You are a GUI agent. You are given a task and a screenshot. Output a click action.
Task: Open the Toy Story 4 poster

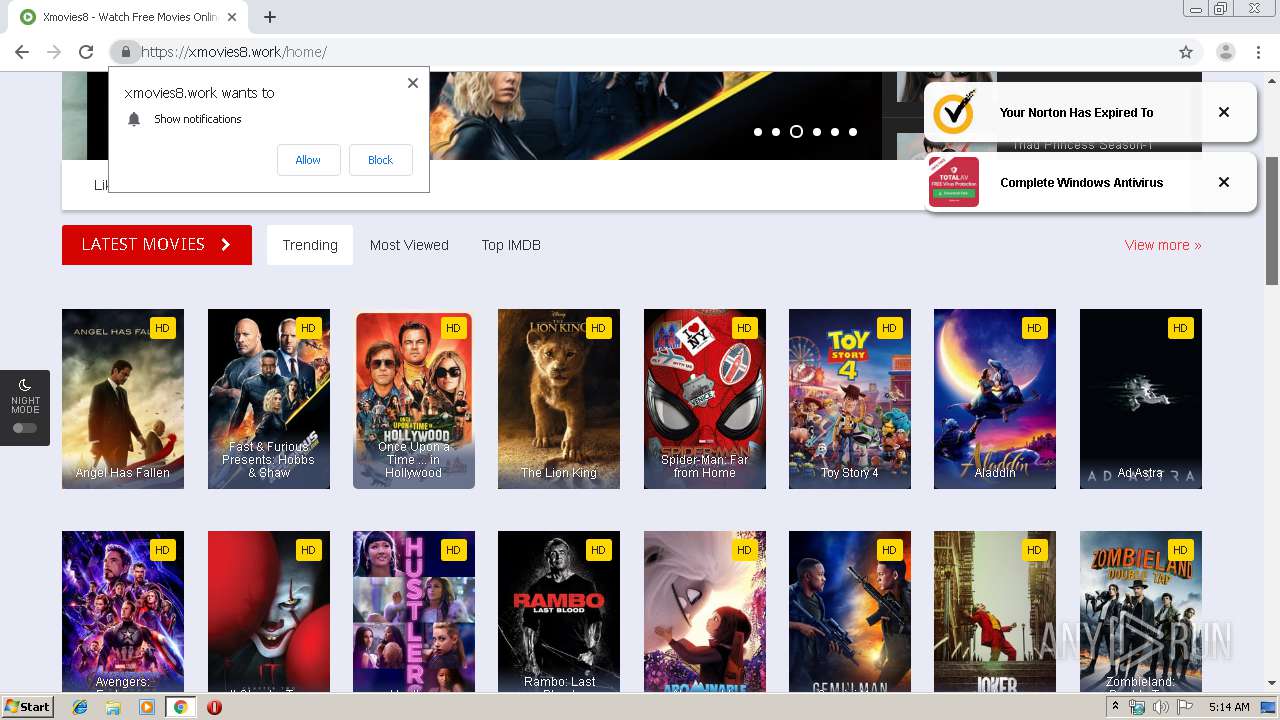(x=850, y=399)
